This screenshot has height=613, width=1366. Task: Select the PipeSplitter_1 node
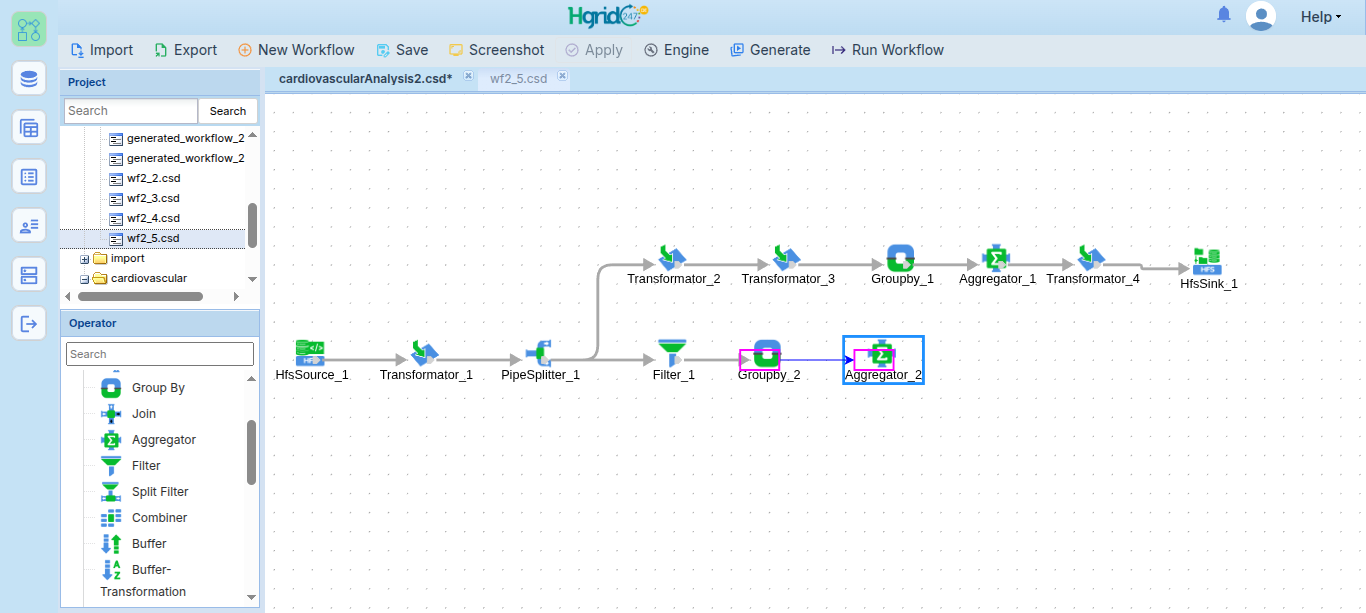[x=540, y=360]
